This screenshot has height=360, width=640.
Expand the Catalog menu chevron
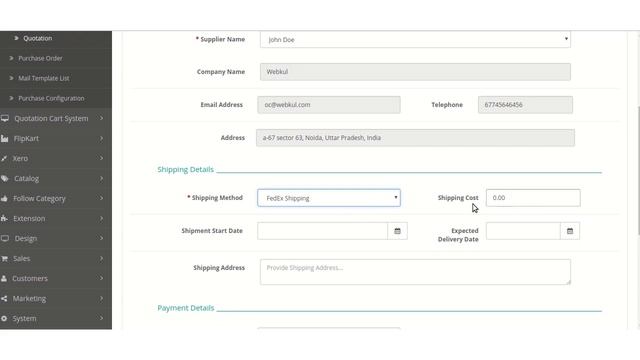101,178
